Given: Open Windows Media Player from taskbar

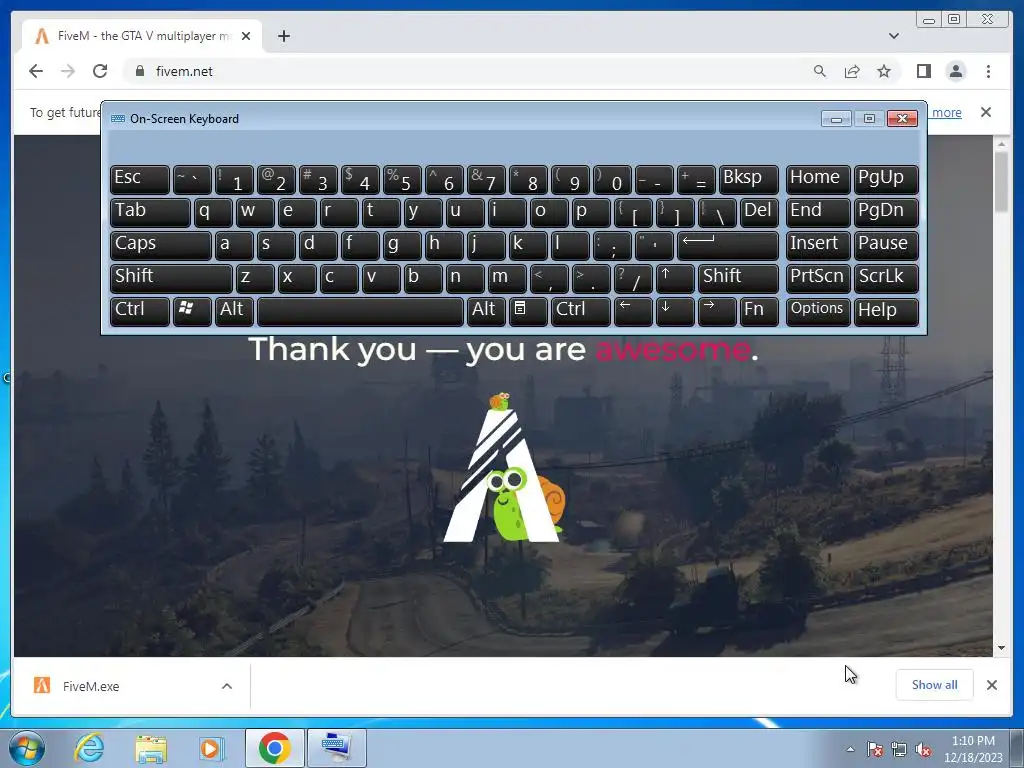Looking at the screenshot, I should click(x=211, y=748).
